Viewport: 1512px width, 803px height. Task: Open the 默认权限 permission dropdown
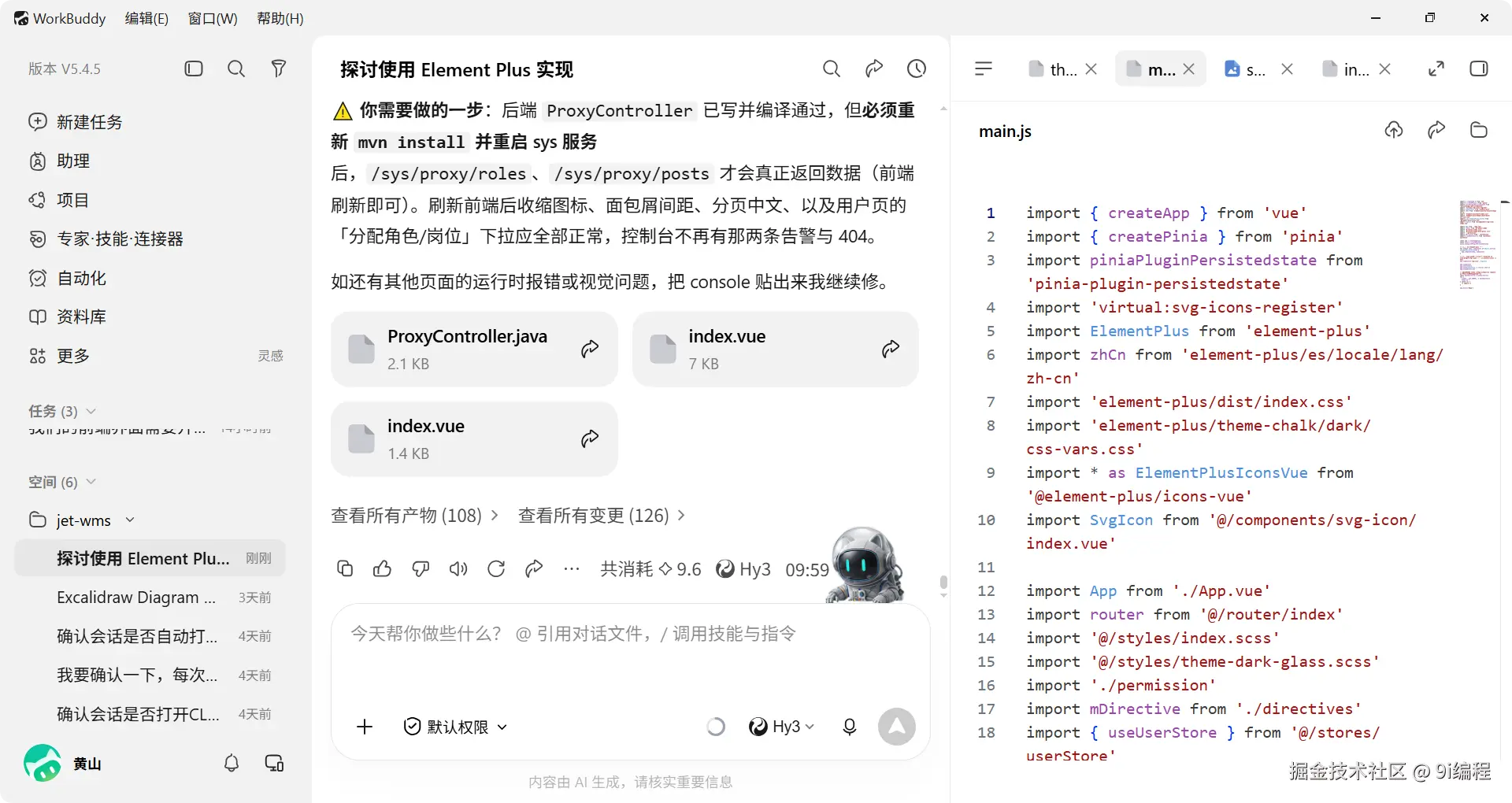[x=455, y=727]
